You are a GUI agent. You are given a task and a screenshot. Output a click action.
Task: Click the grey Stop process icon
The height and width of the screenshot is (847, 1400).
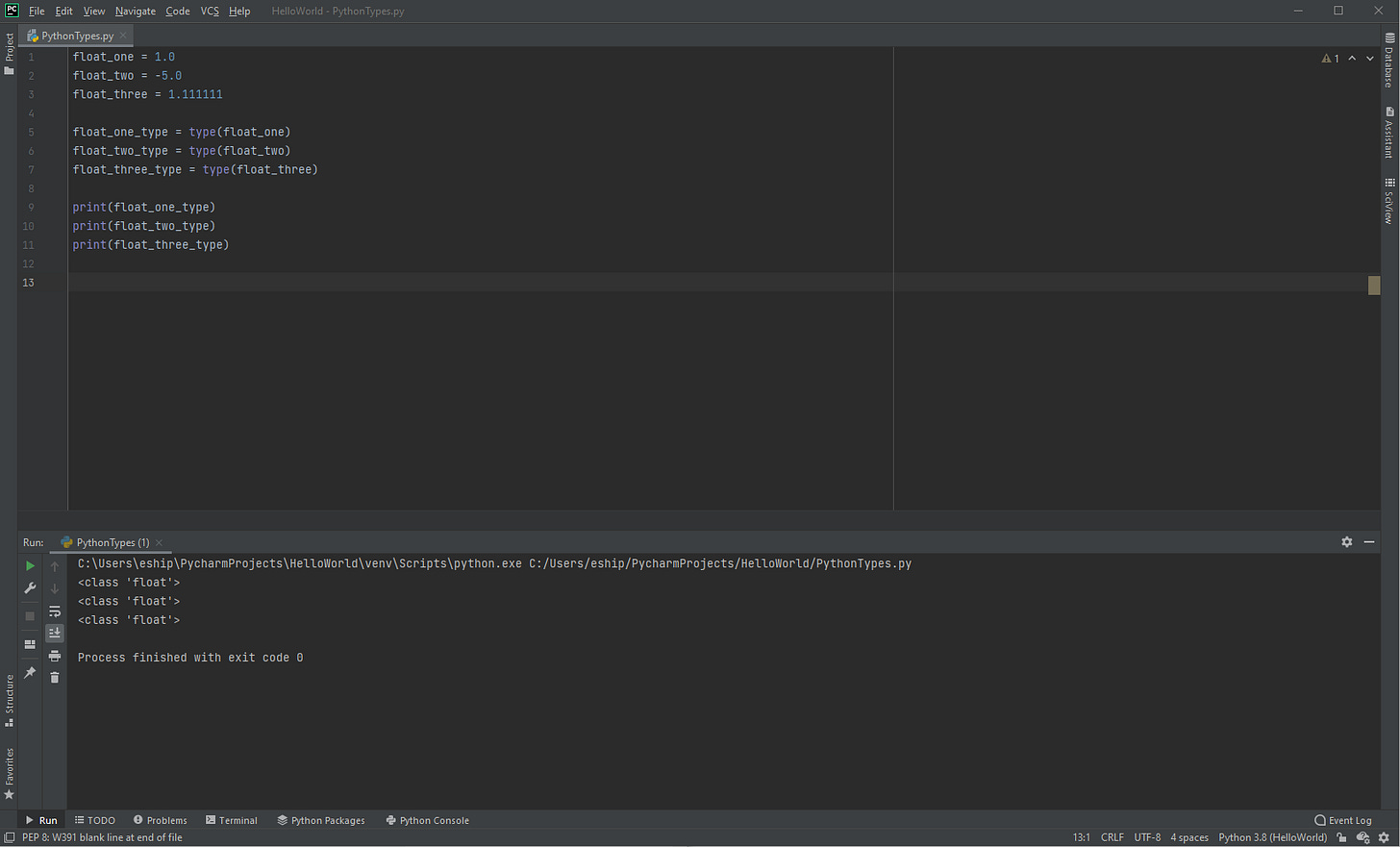click(30, 616)
